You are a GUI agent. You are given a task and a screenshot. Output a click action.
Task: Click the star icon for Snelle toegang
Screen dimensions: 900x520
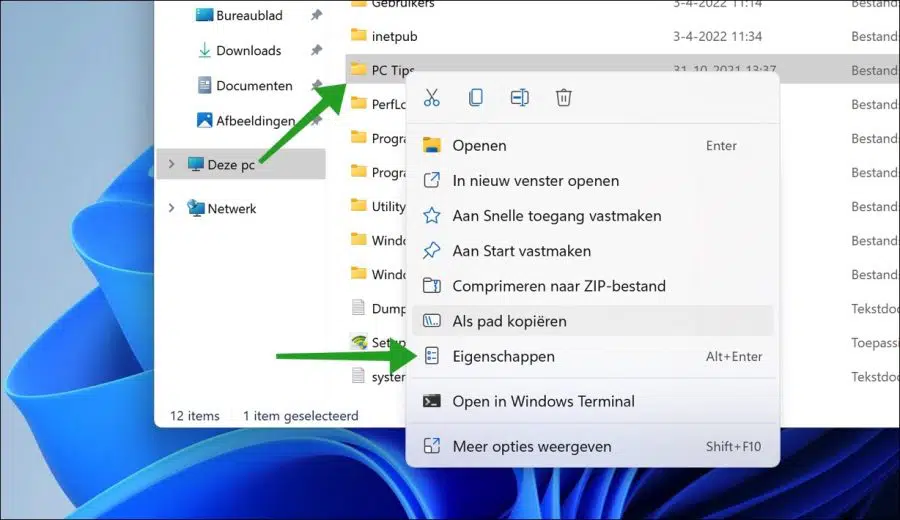pos(432,216)
